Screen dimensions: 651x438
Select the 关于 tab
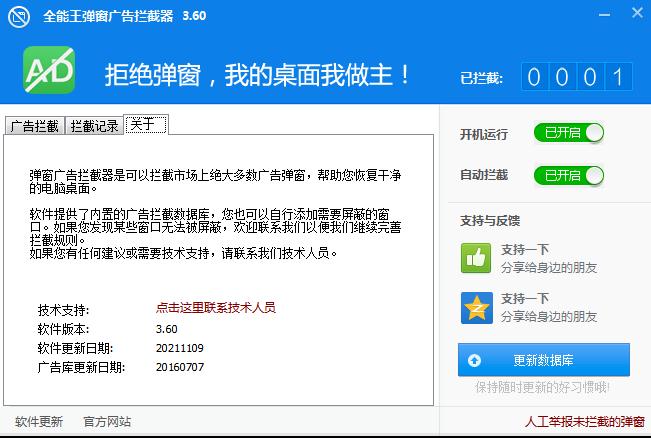pyautogui.click(x=144, y=125)
